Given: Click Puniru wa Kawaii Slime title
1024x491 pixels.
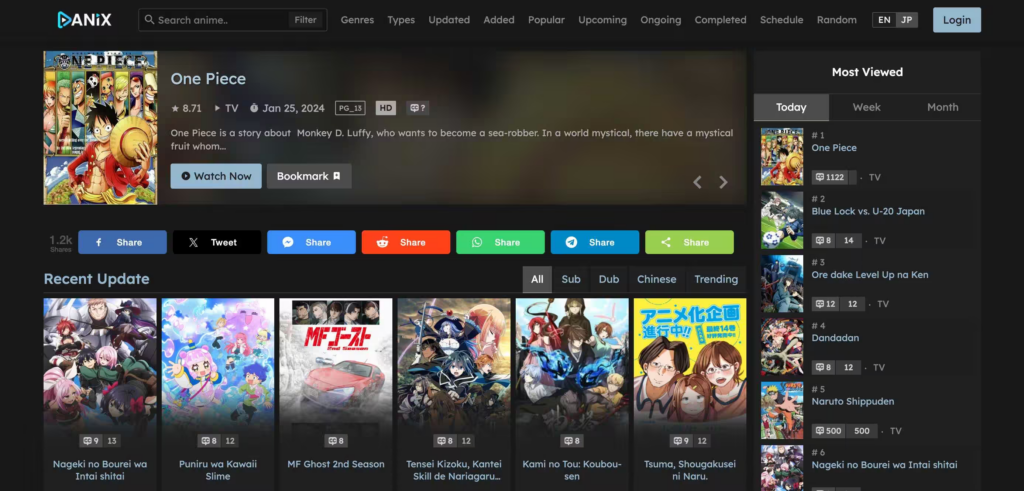Looking at the screenshot, I should [218, 470].
